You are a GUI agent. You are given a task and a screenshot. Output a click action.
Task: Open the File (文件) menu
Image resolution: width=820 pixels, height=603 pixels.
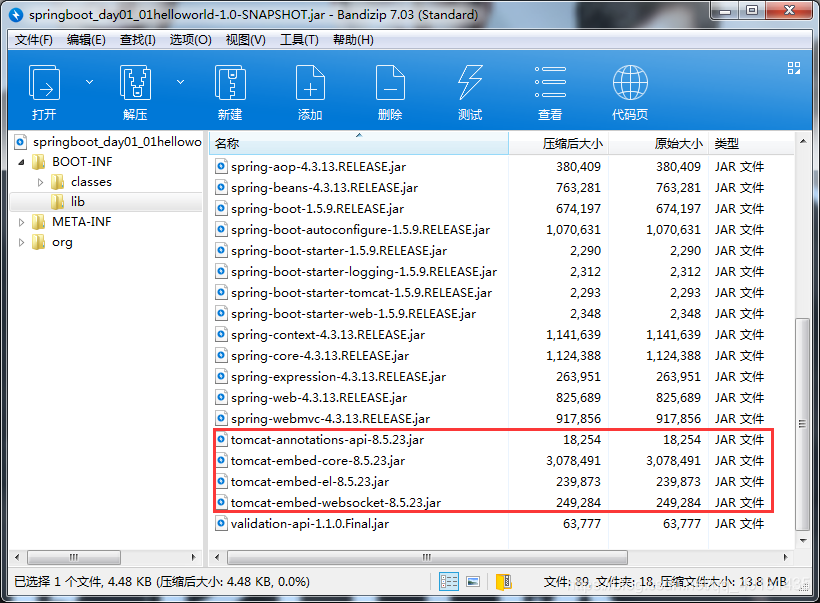[x=33, y=40]
